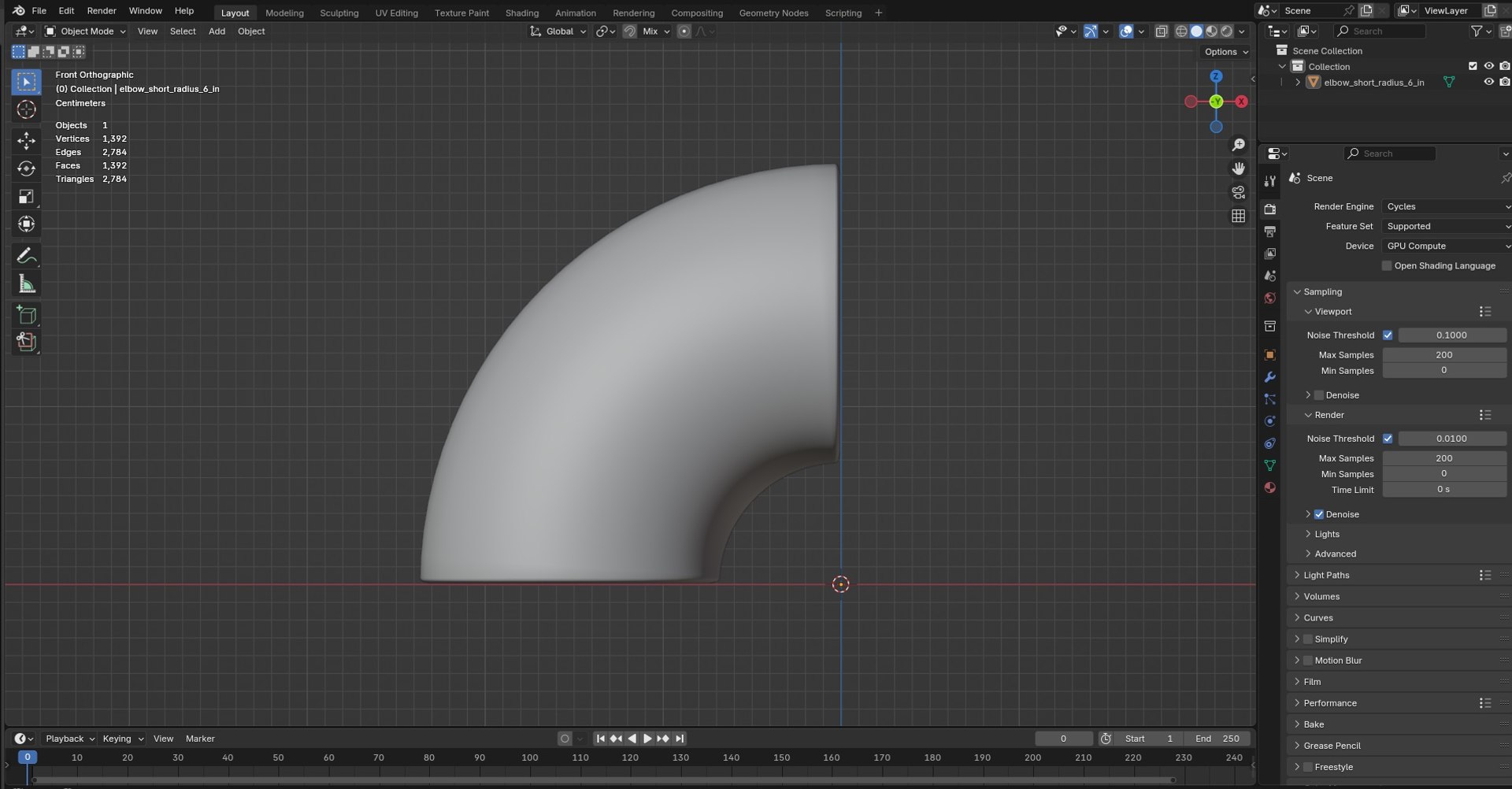The width and height of the screenshot is (1512, 789).
Task: Select the Measure tool
Action: tap(26, 283)
